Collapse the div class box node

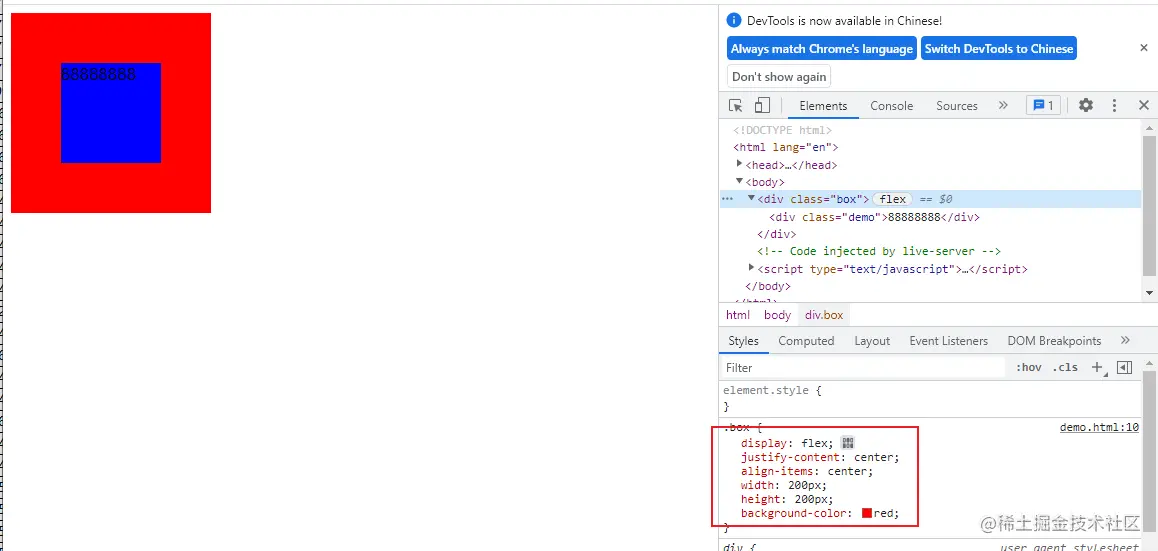click(x=752, y=198)
